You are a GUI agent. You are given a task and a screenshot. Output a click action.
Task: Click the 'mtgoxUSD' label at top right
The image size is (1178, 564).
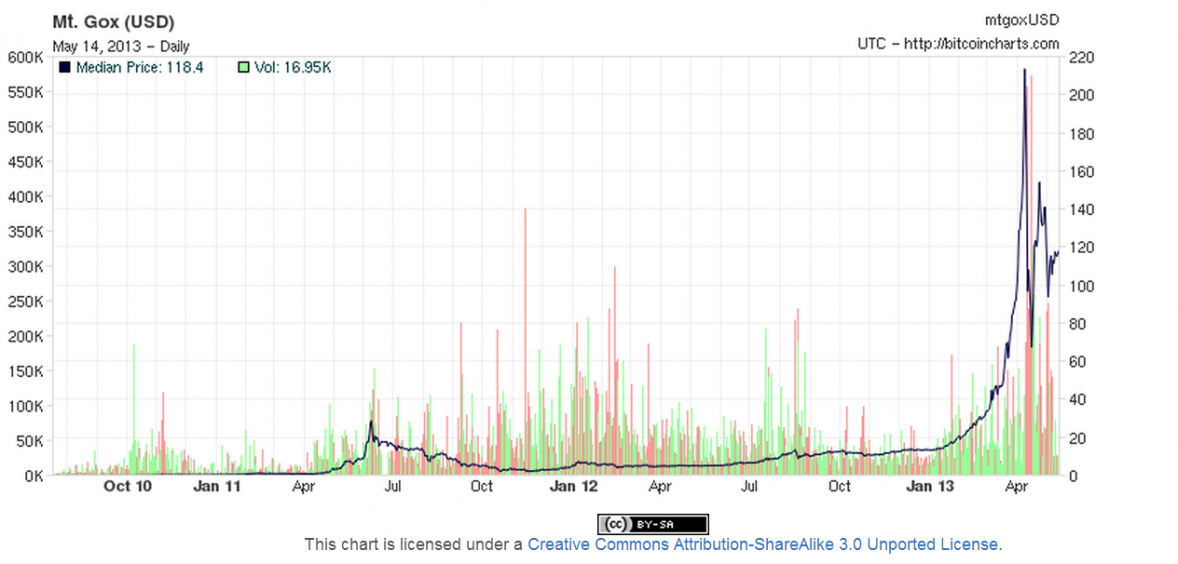1022,21
